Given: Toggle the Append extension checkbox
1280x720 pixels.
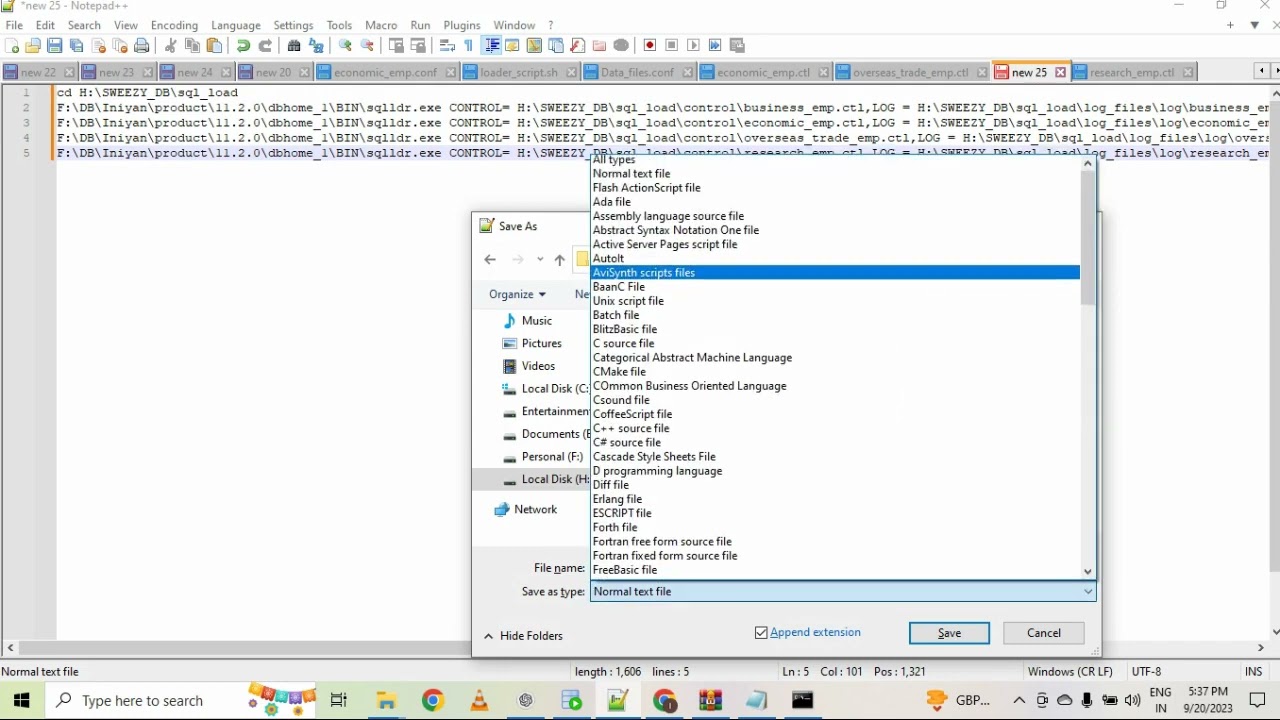Looking at the screenshot, I should 761,633.
